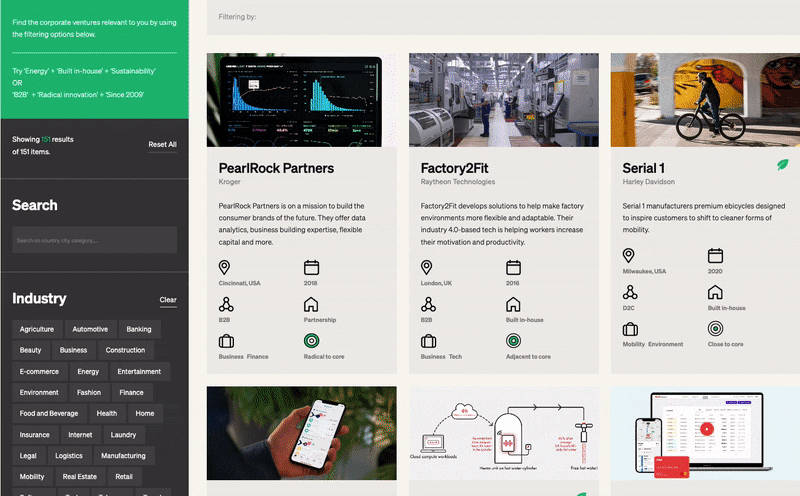Viewport: 800px width, 496px height.
Task: Click the location pin icon on Serial 1 card
Action: click(629, 255)
